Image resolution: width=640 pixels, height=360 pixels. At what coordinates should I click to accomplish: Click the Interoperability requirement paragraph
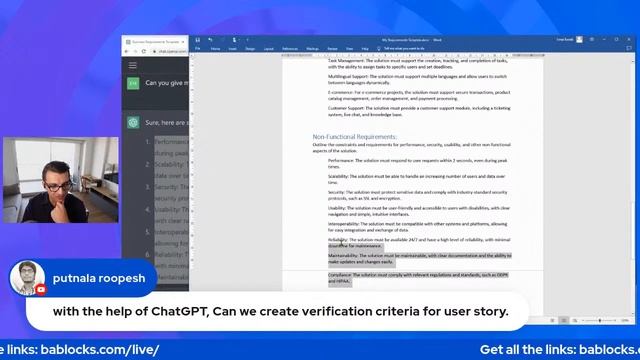coord(418,227)
